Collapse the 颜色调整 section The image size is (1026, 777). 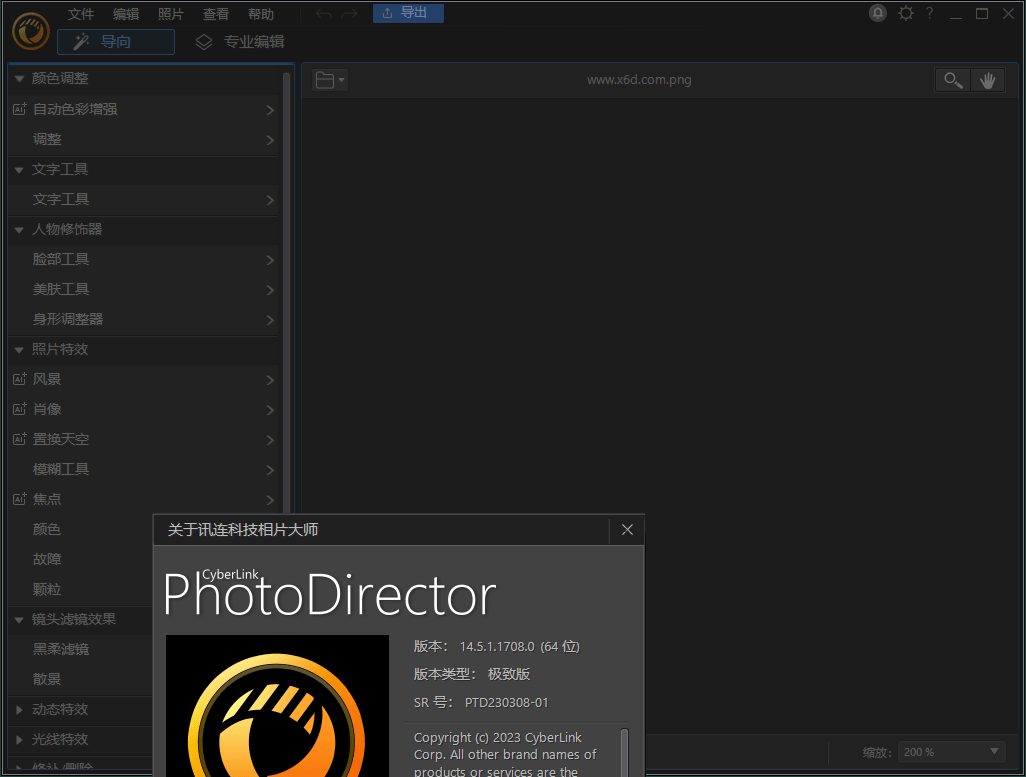click(x=18, y=78)
